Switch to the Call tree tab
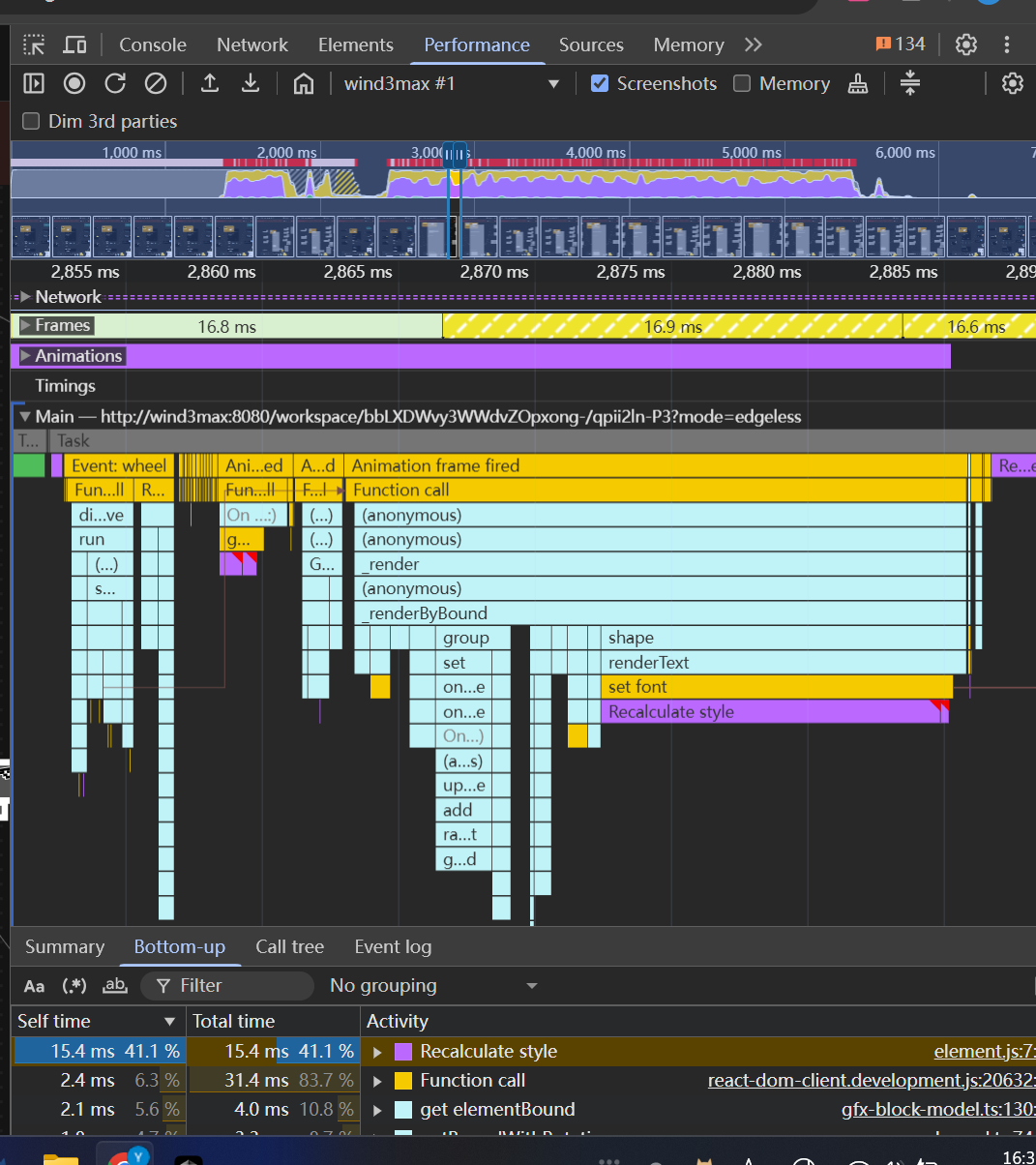The width and height of the screenshot is (1036, 1165). (289, 946)
